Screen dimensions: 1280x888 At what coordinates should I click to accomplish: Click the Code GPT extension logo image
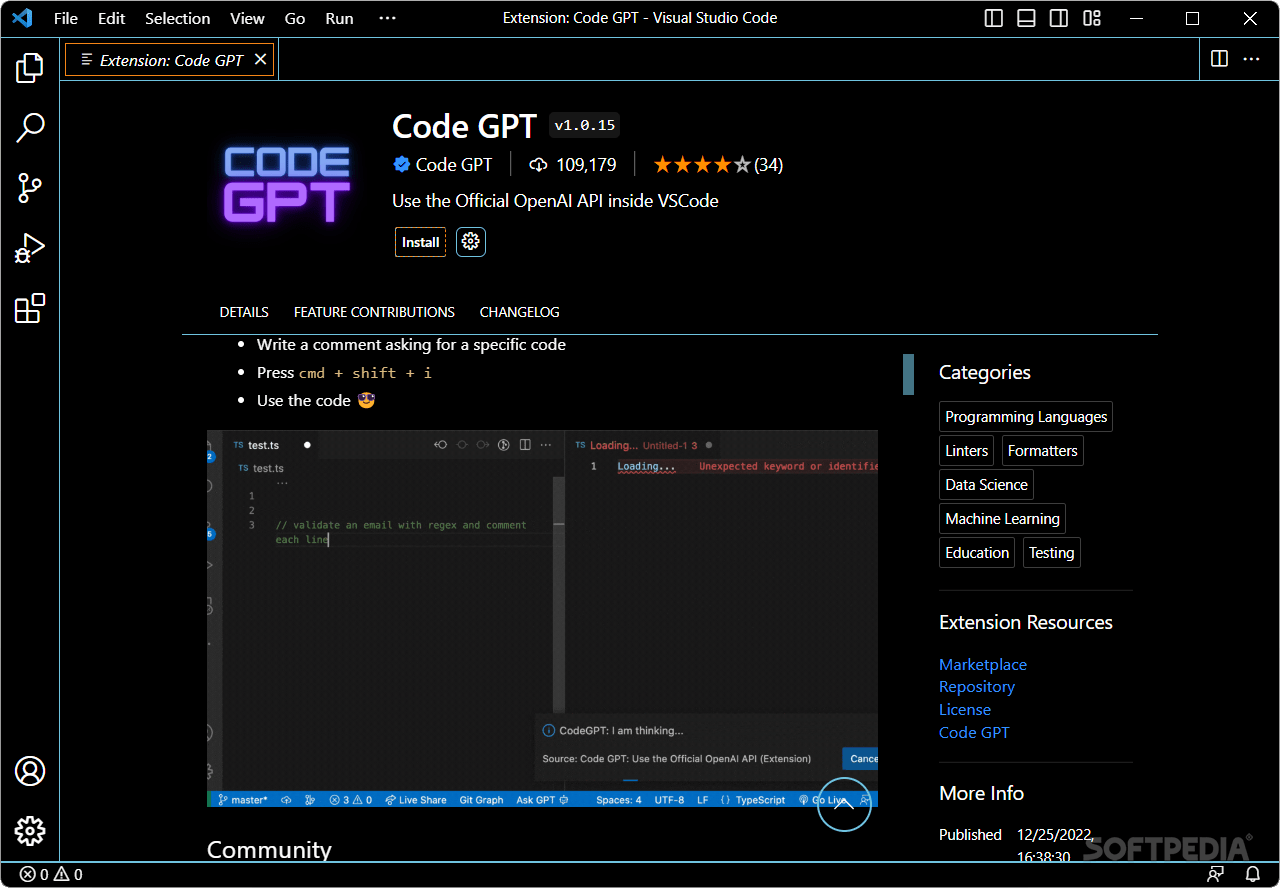288,184
